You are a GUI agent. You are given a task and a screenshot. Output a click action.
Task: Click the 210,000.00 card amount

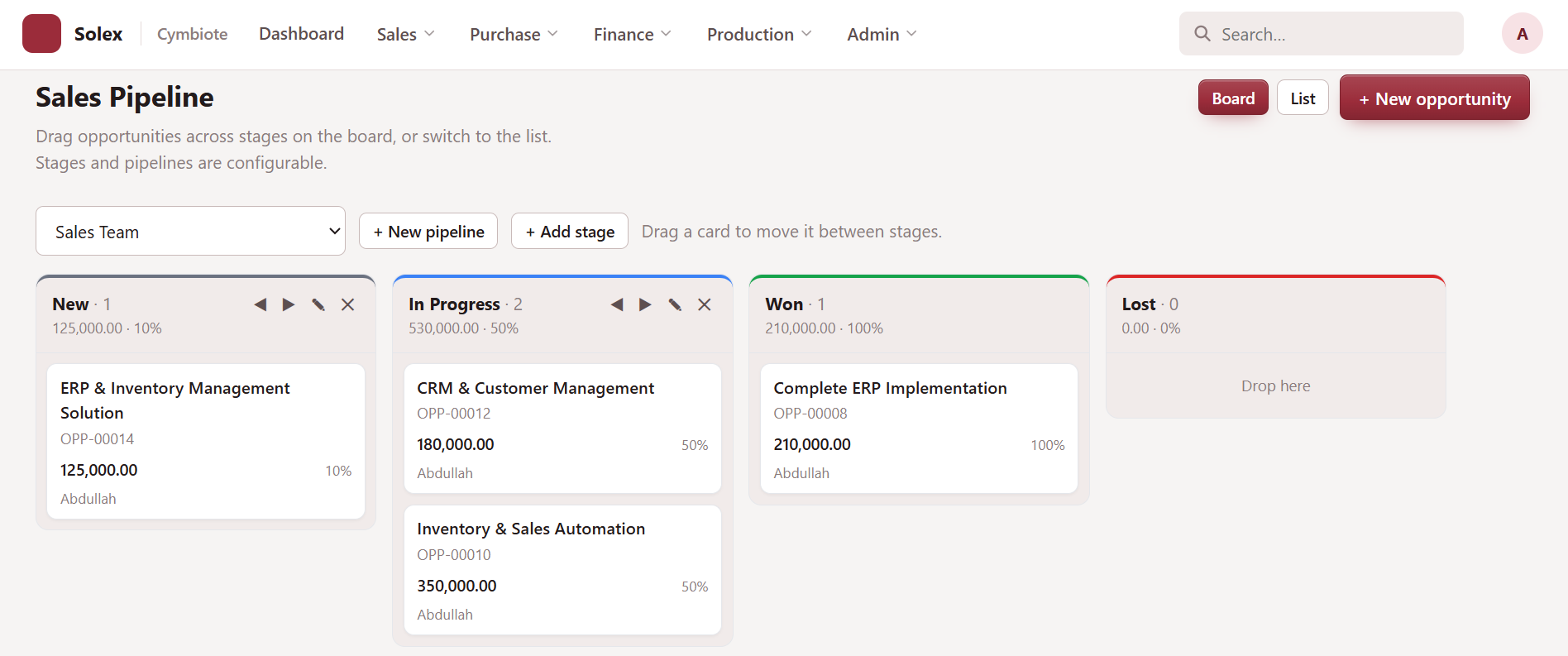tap(812, 444)
